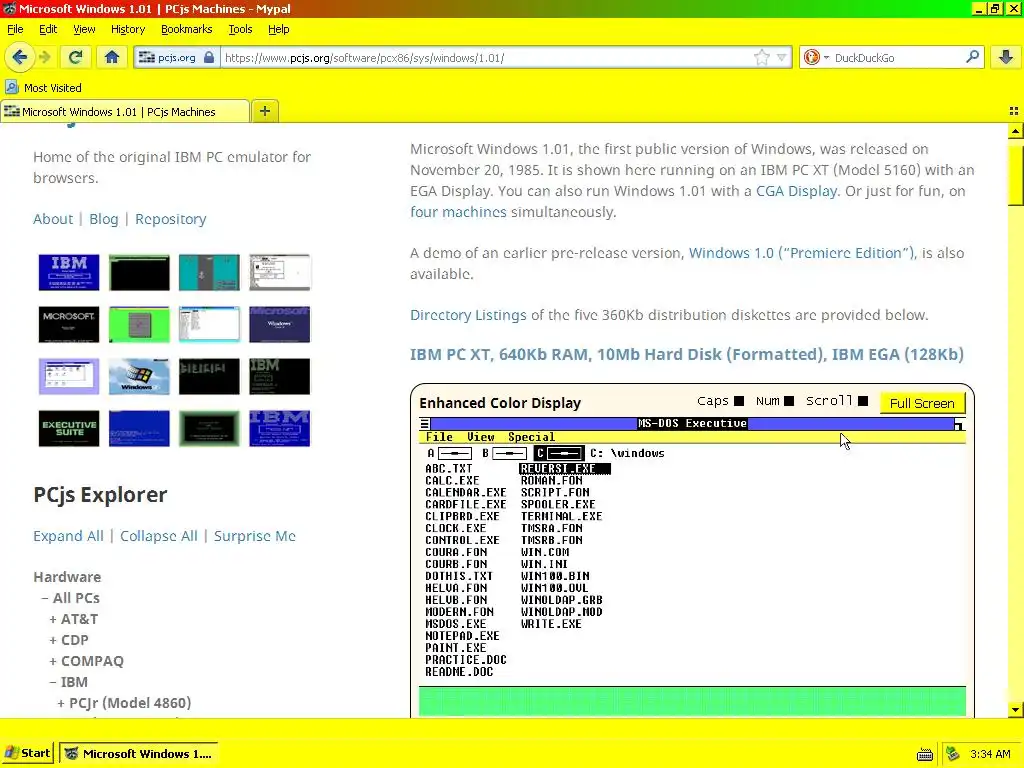The image size is (1024, 768).
Task: Open the Windows Start button
Action: click(x=27, y=753)
